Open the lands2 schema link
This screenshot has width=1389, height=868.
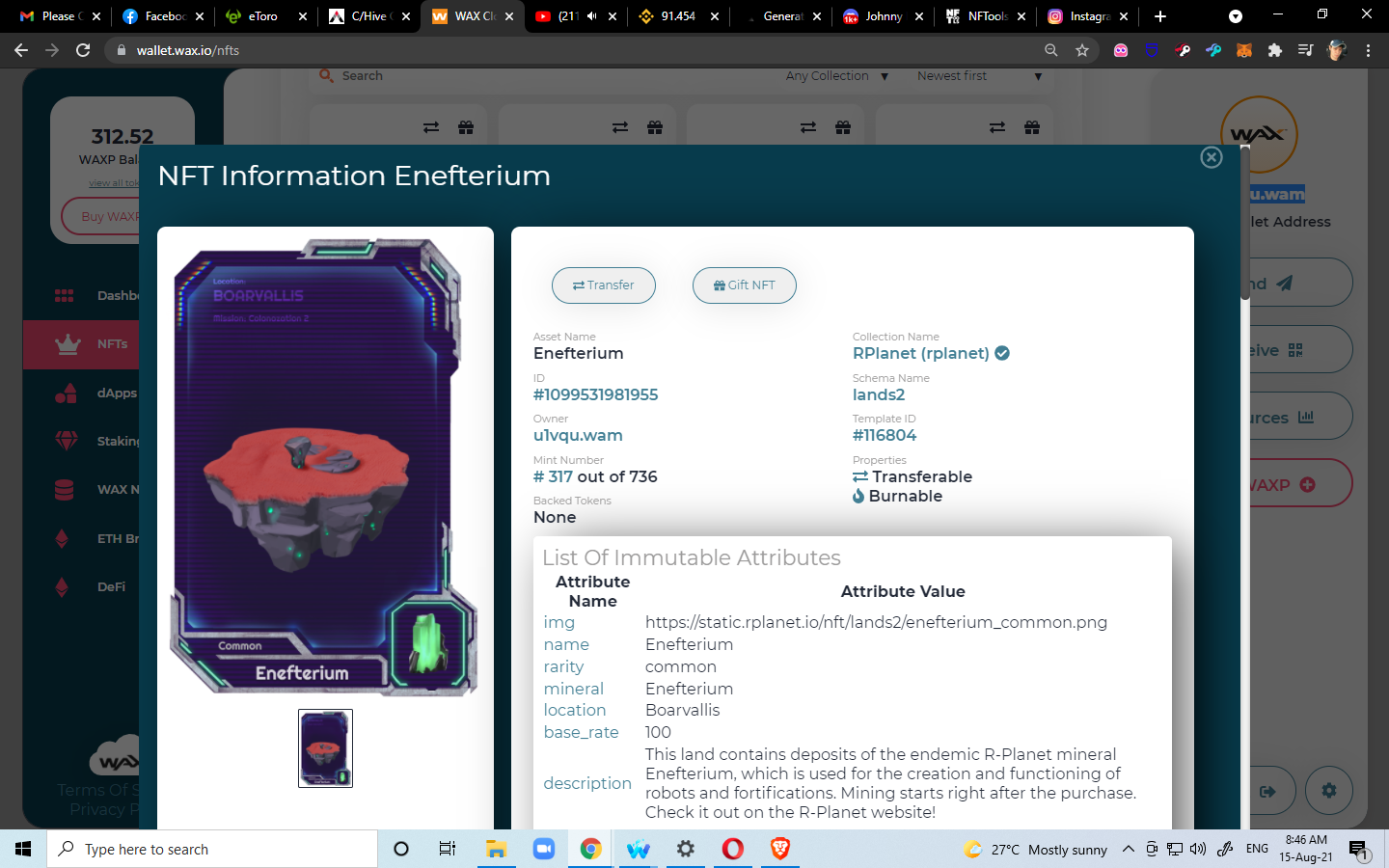click(878, 394)
